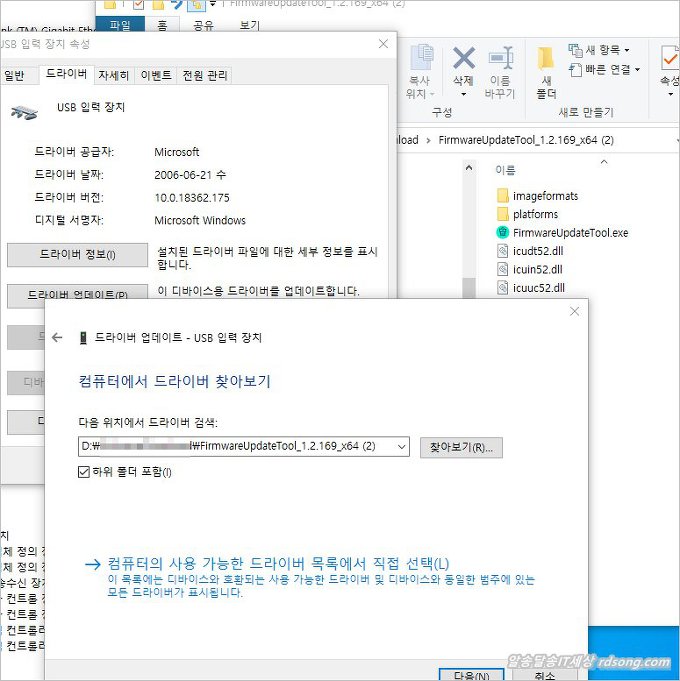Switch to the Power Management (전원 관리) tab
Screen dimensions: 680x681
204,75
